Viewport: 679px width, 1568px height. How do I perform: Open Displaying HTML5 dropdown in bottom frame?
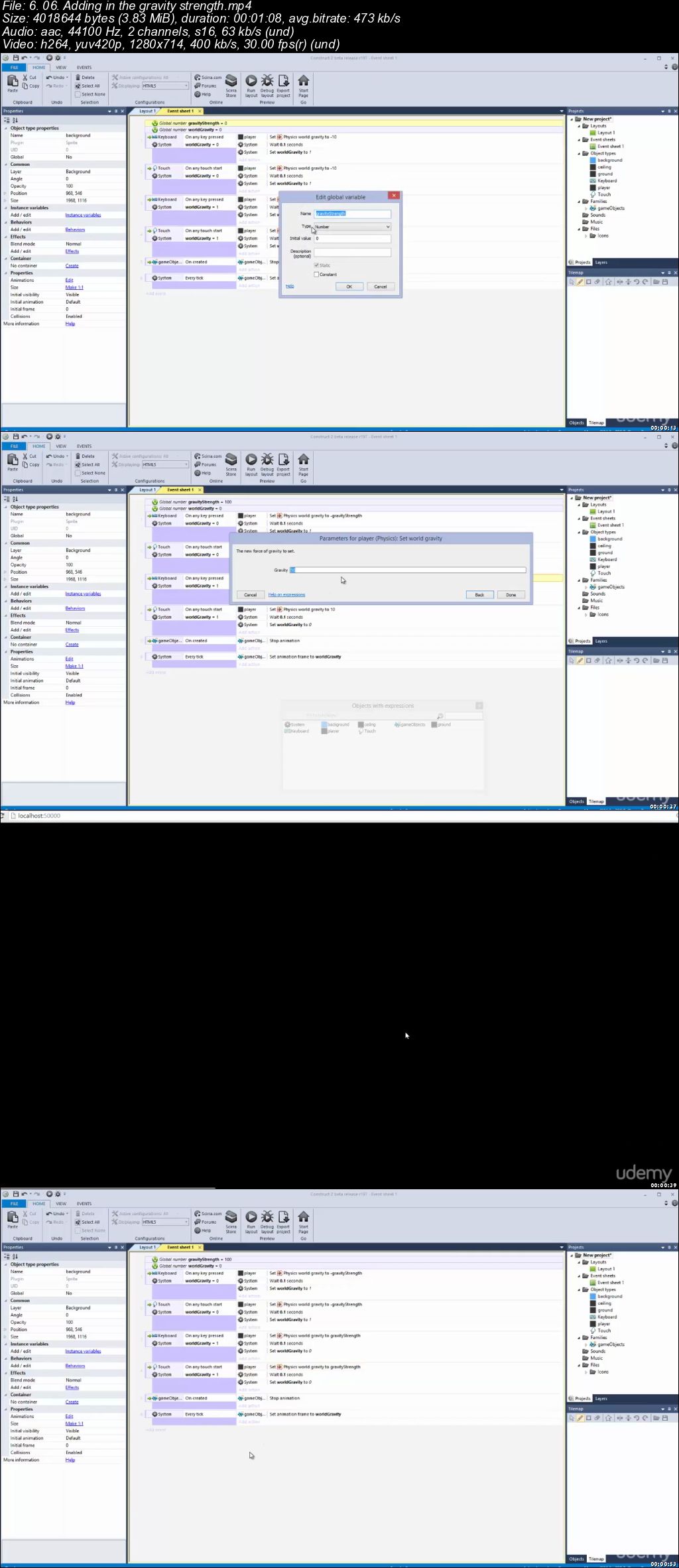coord(165,1222)
